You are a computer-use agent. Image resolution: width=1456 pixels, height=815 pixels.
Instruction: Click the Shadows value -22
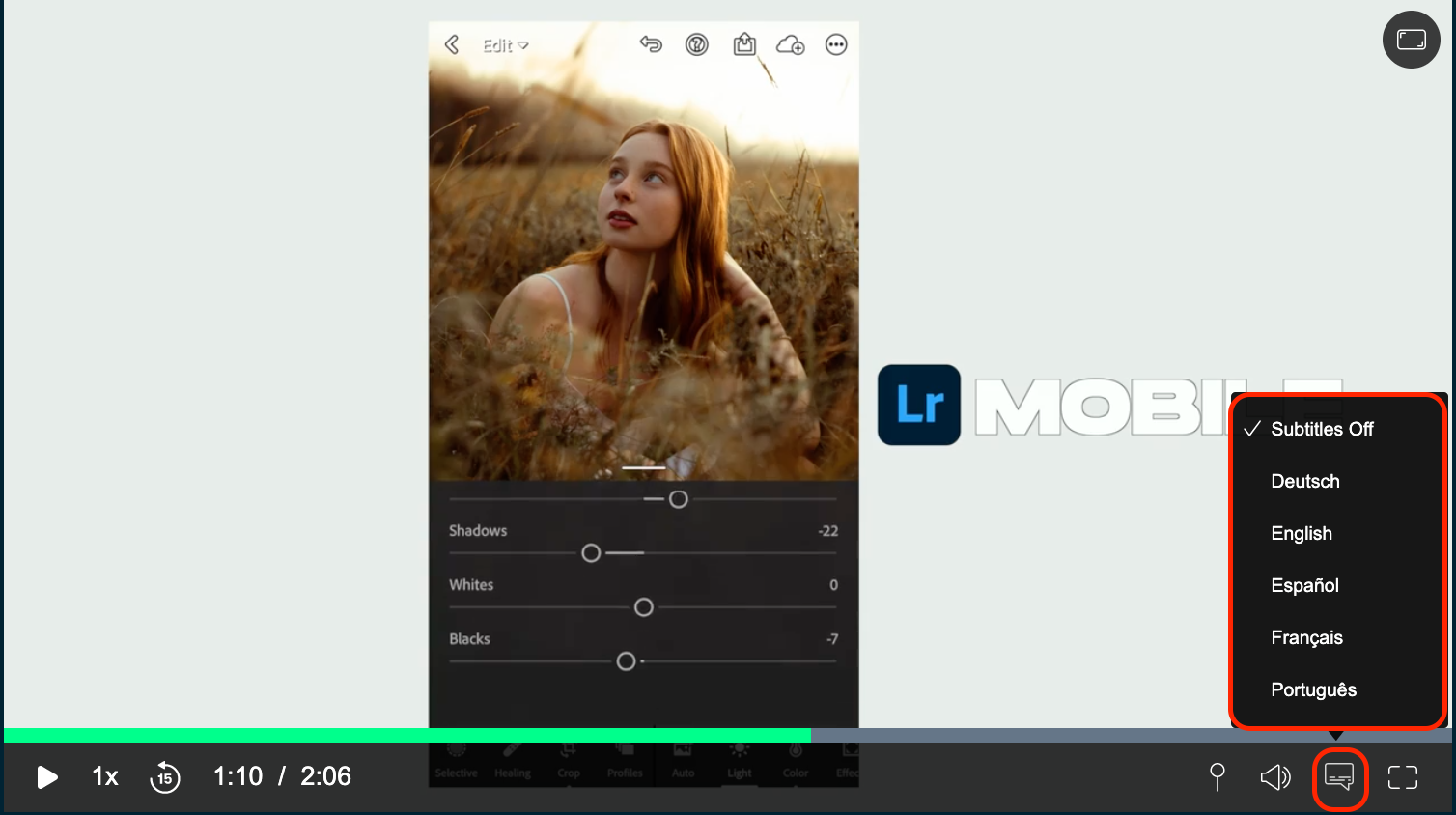(x=827, y=531)
